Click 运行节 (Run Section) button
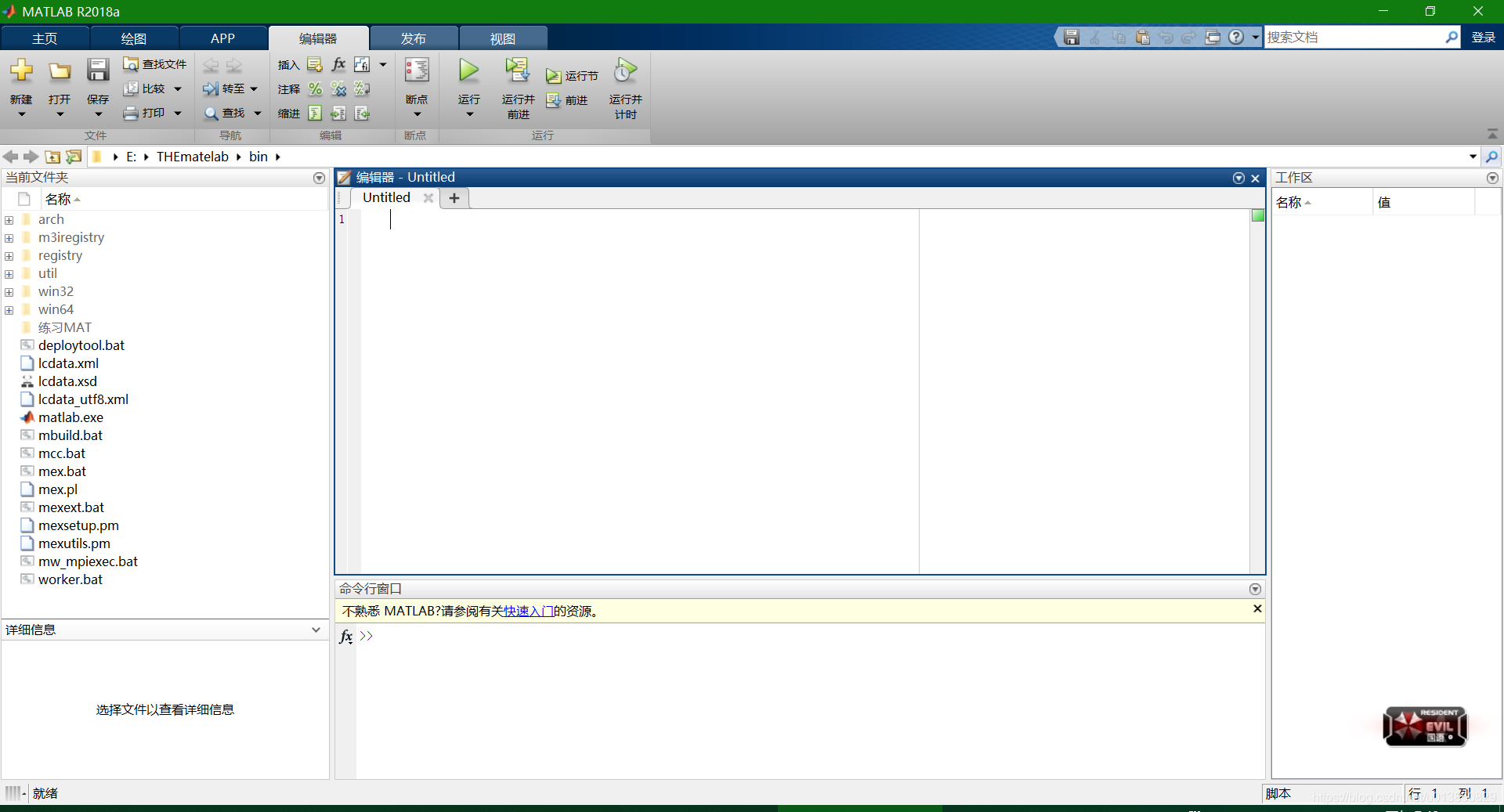Image resolution: width=1504 pixels, height=812 pixels. pyautogui.click(x=572, y=76)
